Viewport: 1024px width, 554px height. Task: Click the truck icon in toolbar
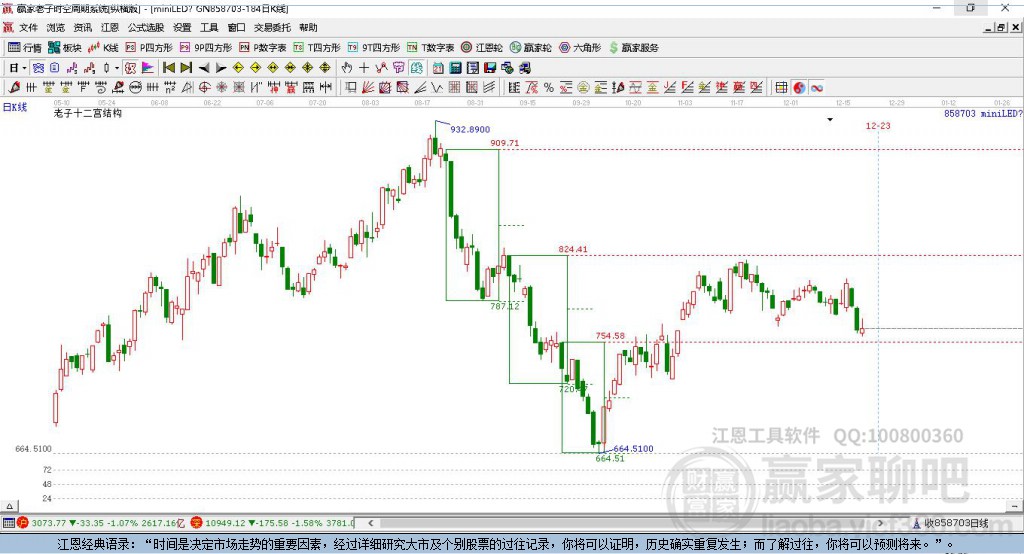525,68
